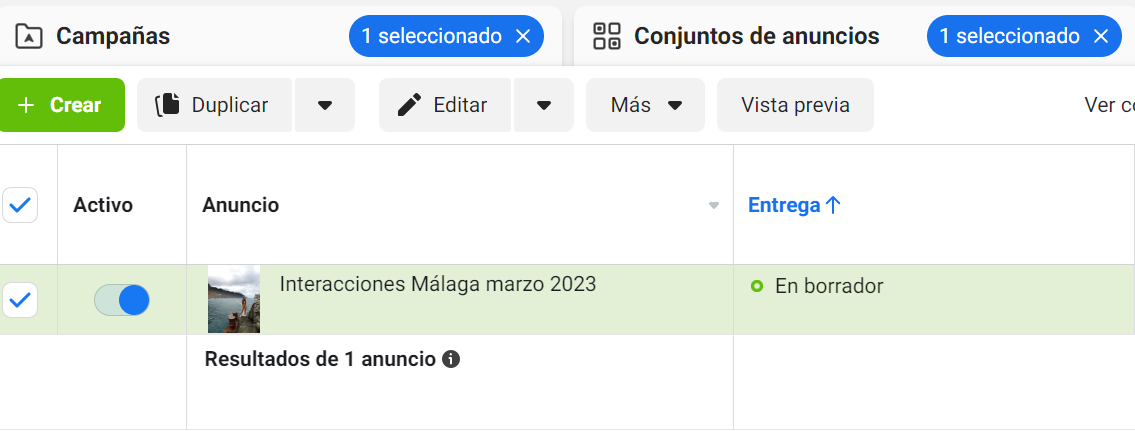Image resolution: width=1135 pixels, height=431 pixels.
Task: Click the info icon beside Resultados
Action: pos(451,359)
